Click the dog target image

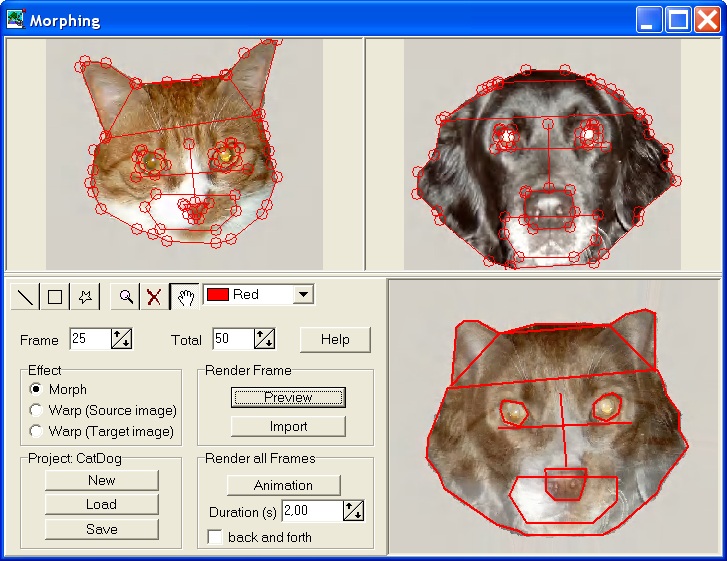(x=542, y=154)
